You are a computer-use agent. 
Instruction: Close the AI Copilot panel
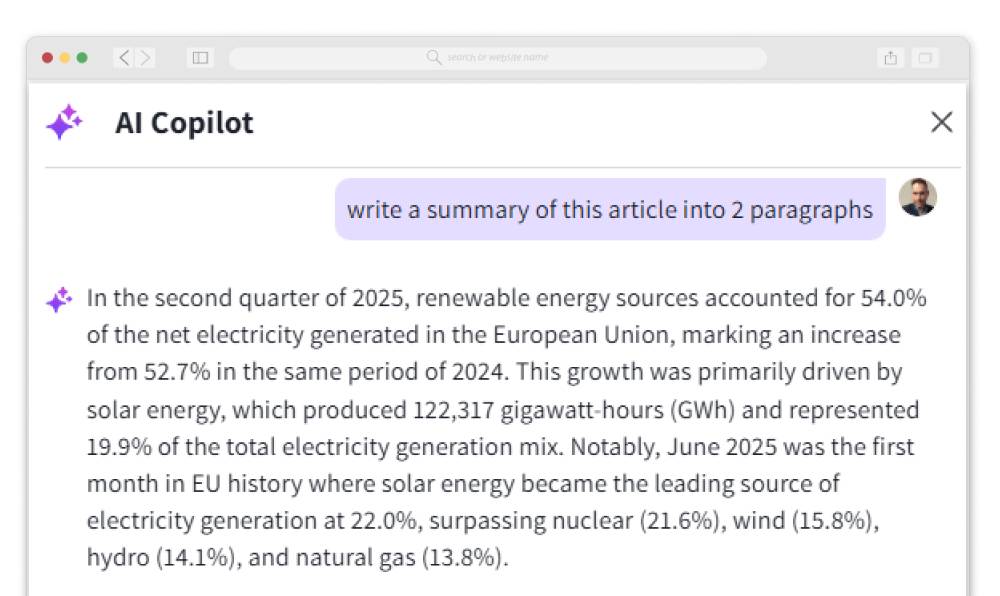click(941, 122)
